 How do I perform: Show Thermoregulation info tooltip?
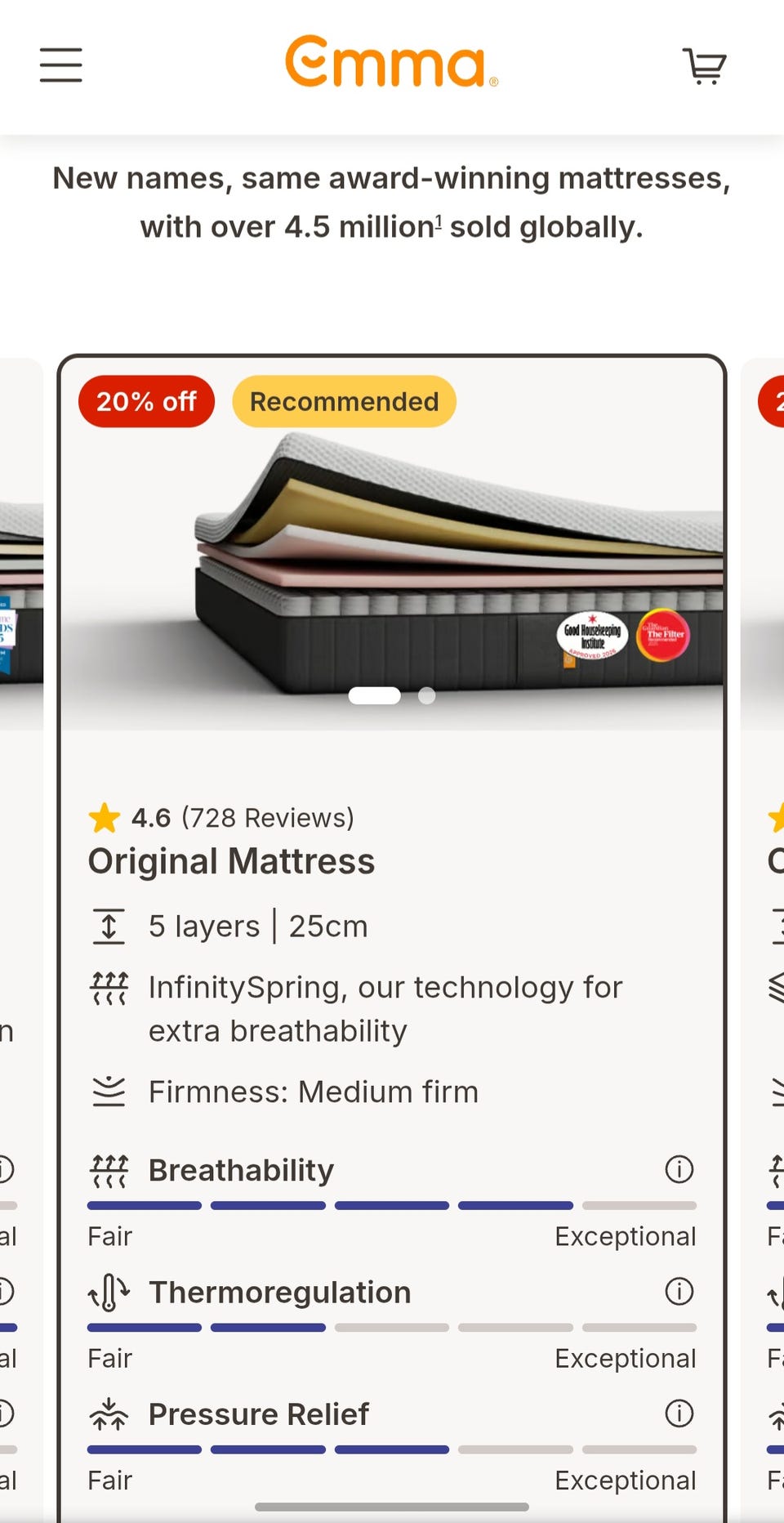(679, 1291)
